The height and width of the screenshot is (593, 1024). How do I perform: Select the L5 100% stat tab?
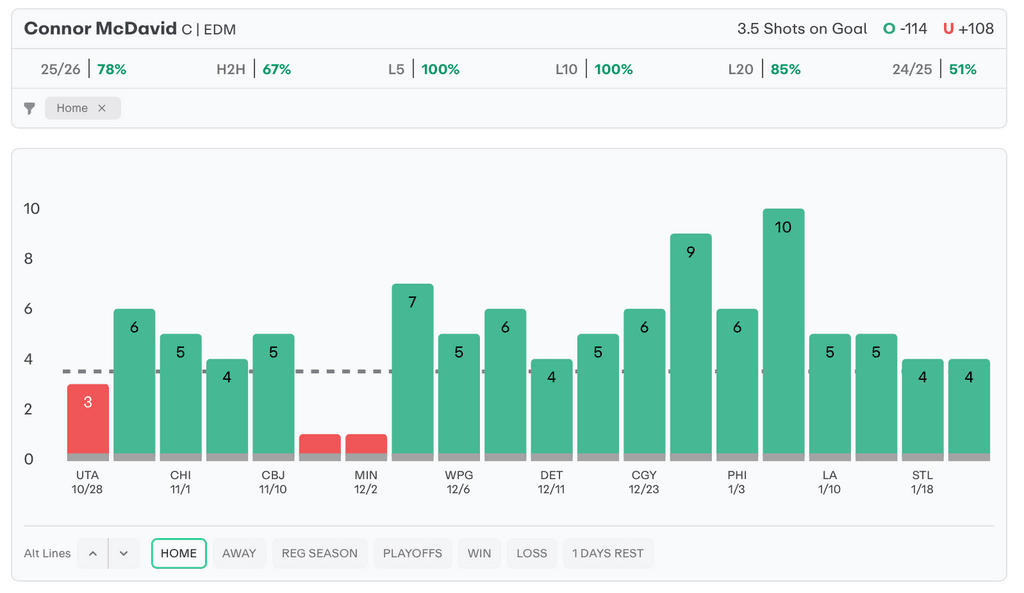coord(424,69)
